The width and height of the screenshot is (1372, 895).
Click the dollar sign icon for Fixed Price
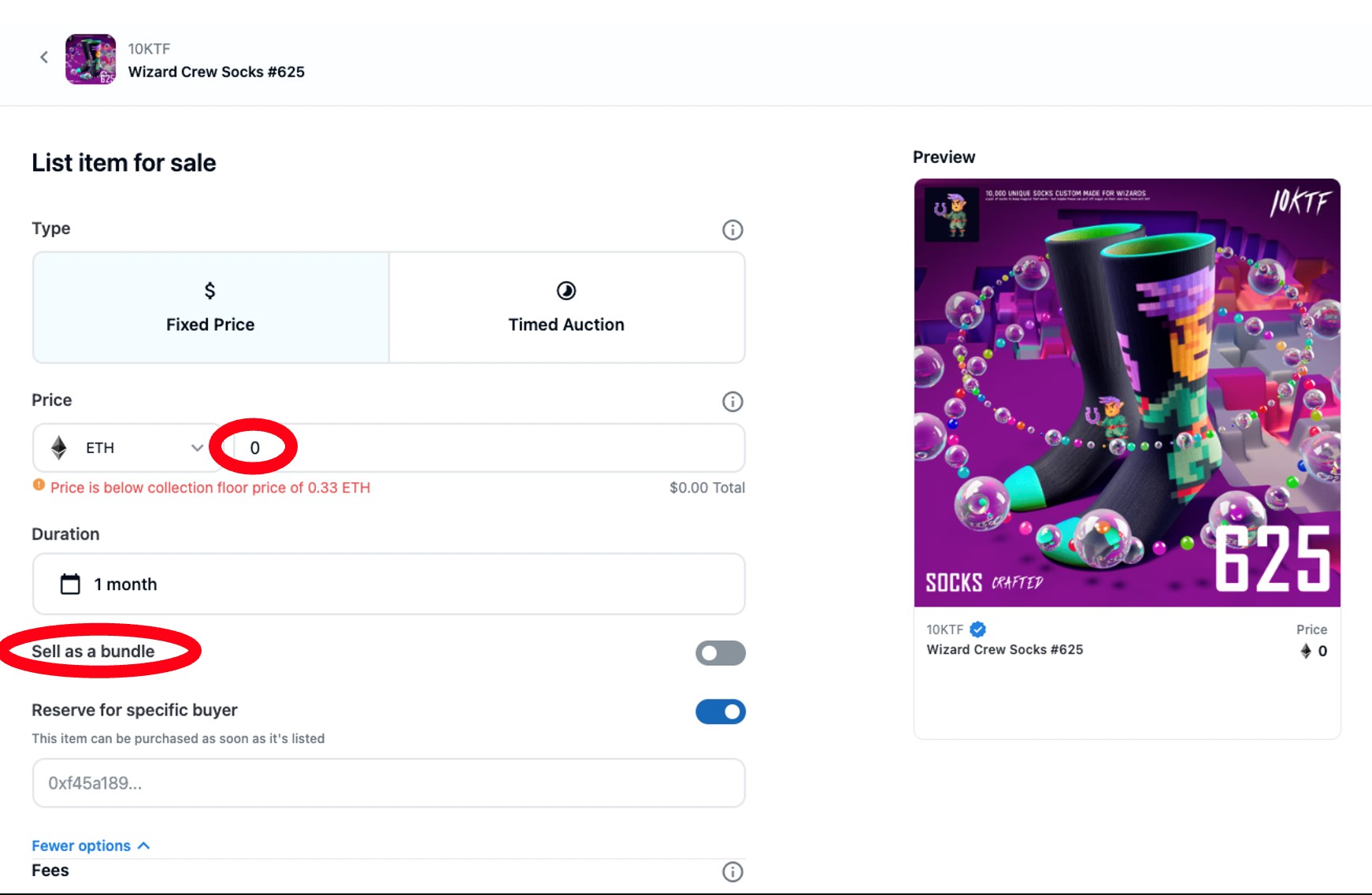click(210, 291)
